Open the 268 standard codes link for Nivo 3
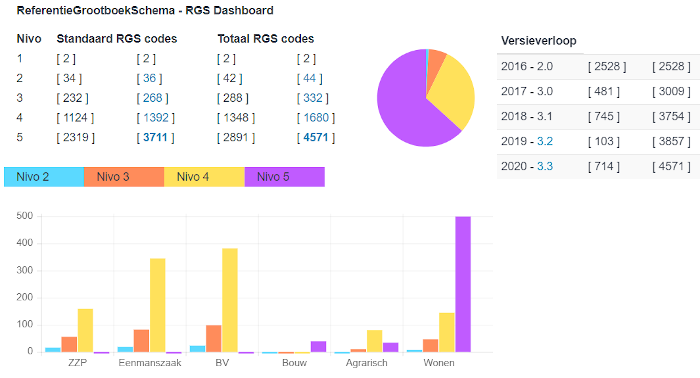 (x=152, y=98)
